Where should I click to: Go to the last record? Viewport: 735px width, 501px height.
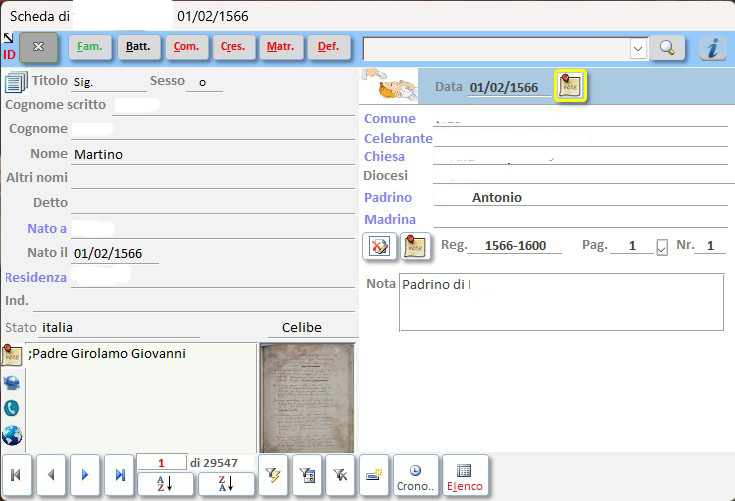(x=120, y=475)
